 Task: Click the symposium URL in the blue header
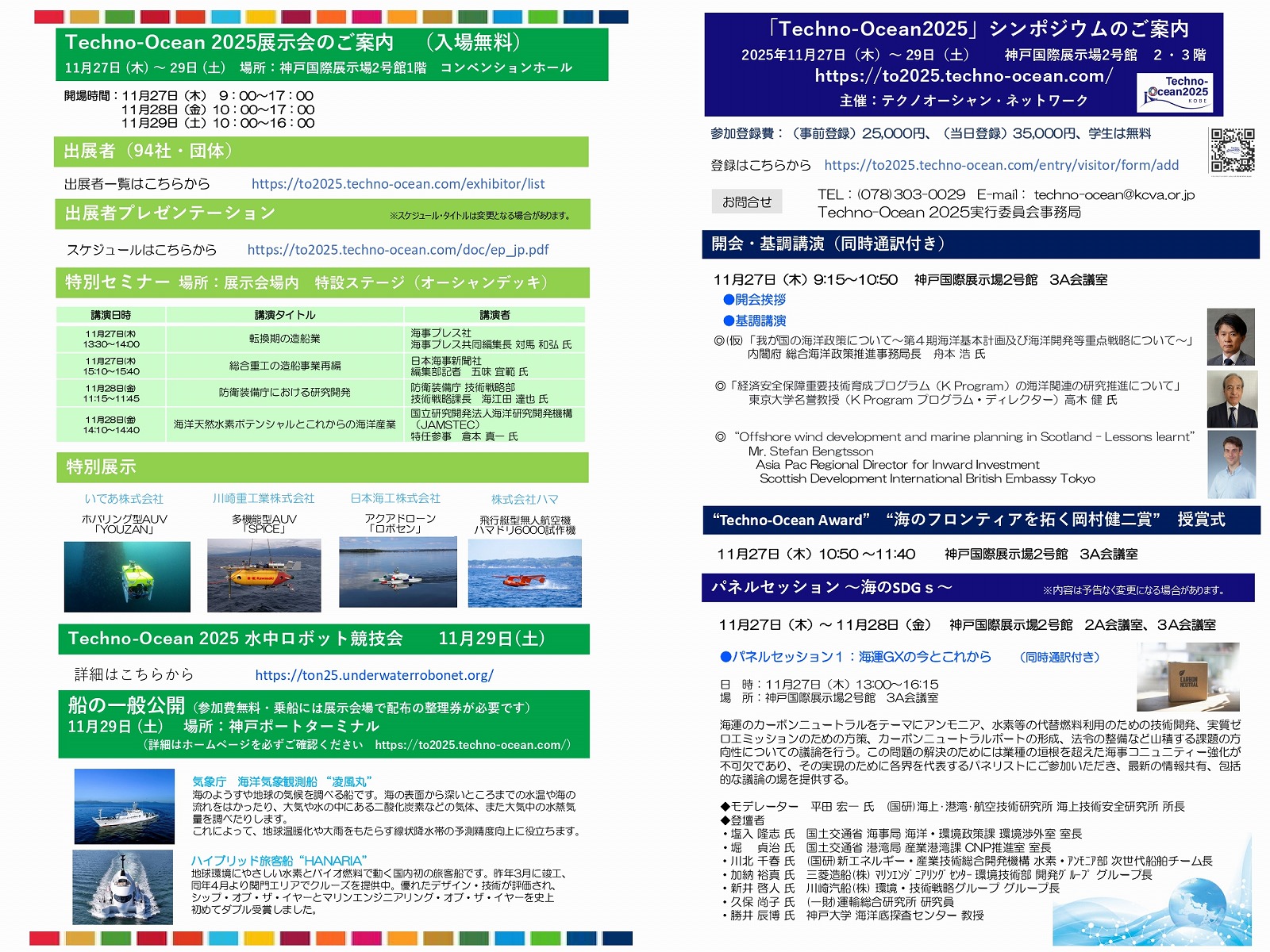pyautogui.click(x=963, y=76)
